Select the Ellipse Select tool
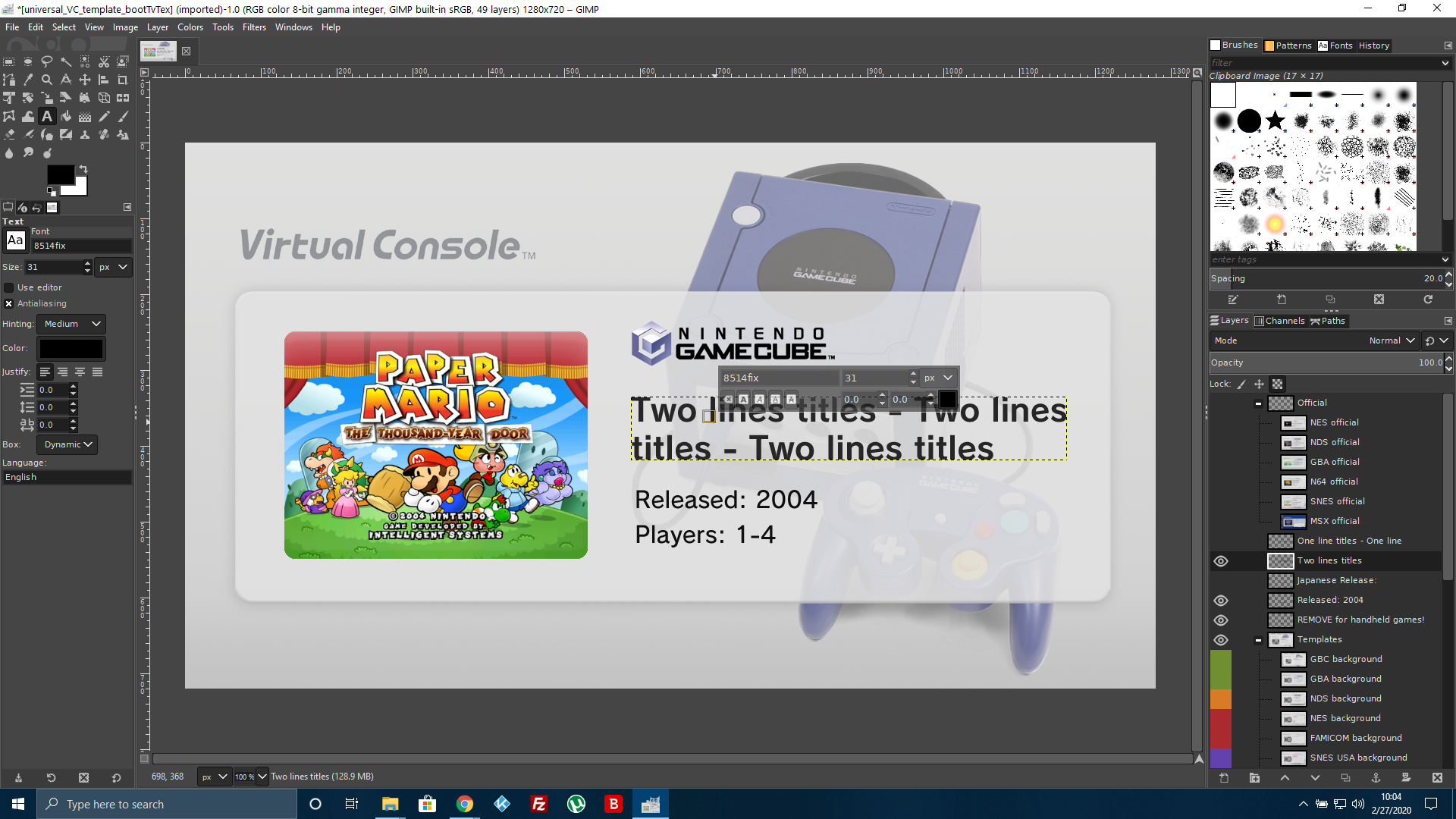 [x=28, y=61]
